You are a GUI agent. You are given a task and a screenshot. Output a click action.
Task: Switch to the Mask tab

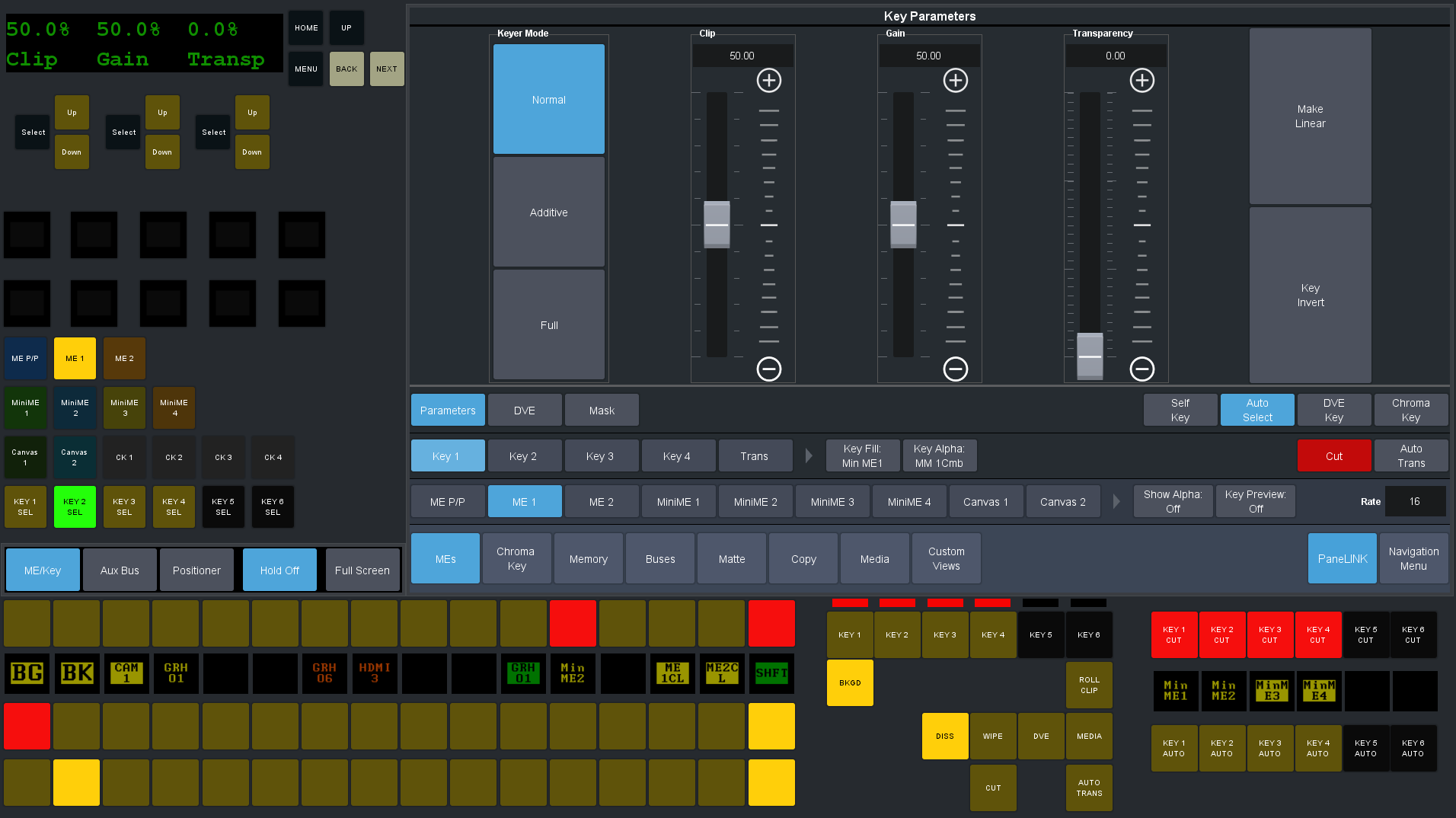602,410
